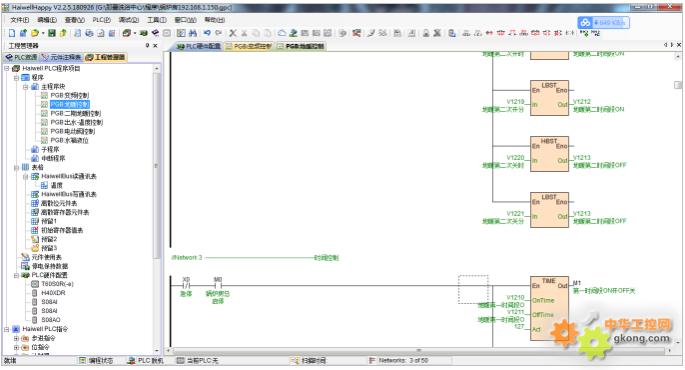685x370 pixels.
Task: Open the PLC(P) menu
Action: (x=101, y=20)
